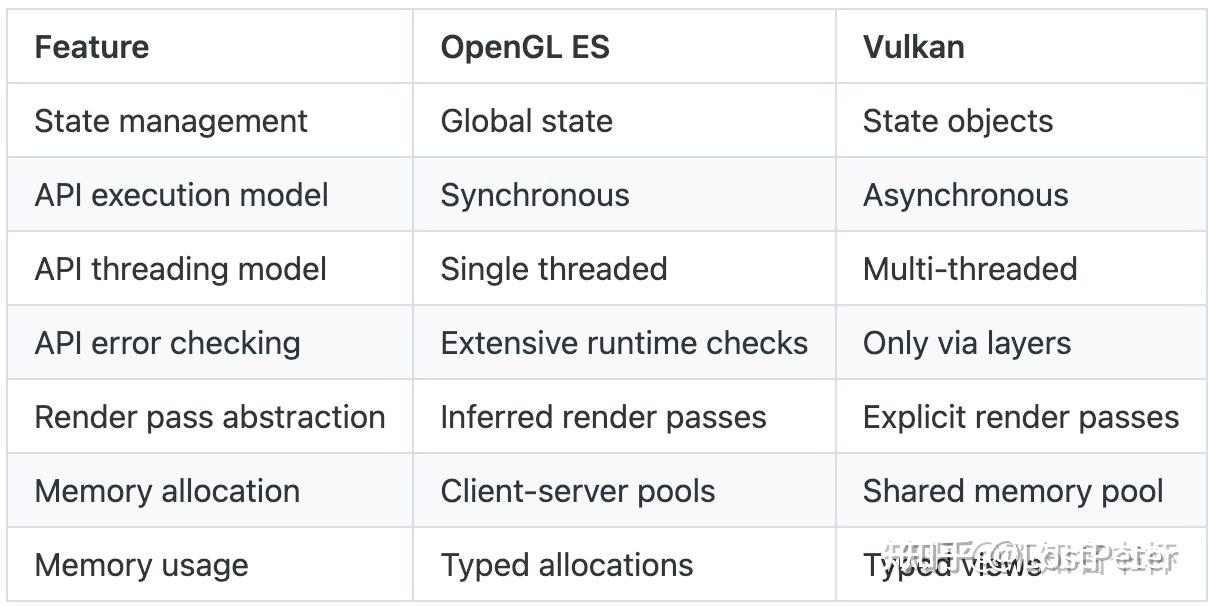This screenshot has width=1208, height=606.
Task: Click the Client-server pools cell
Action: tap(578, 491)
